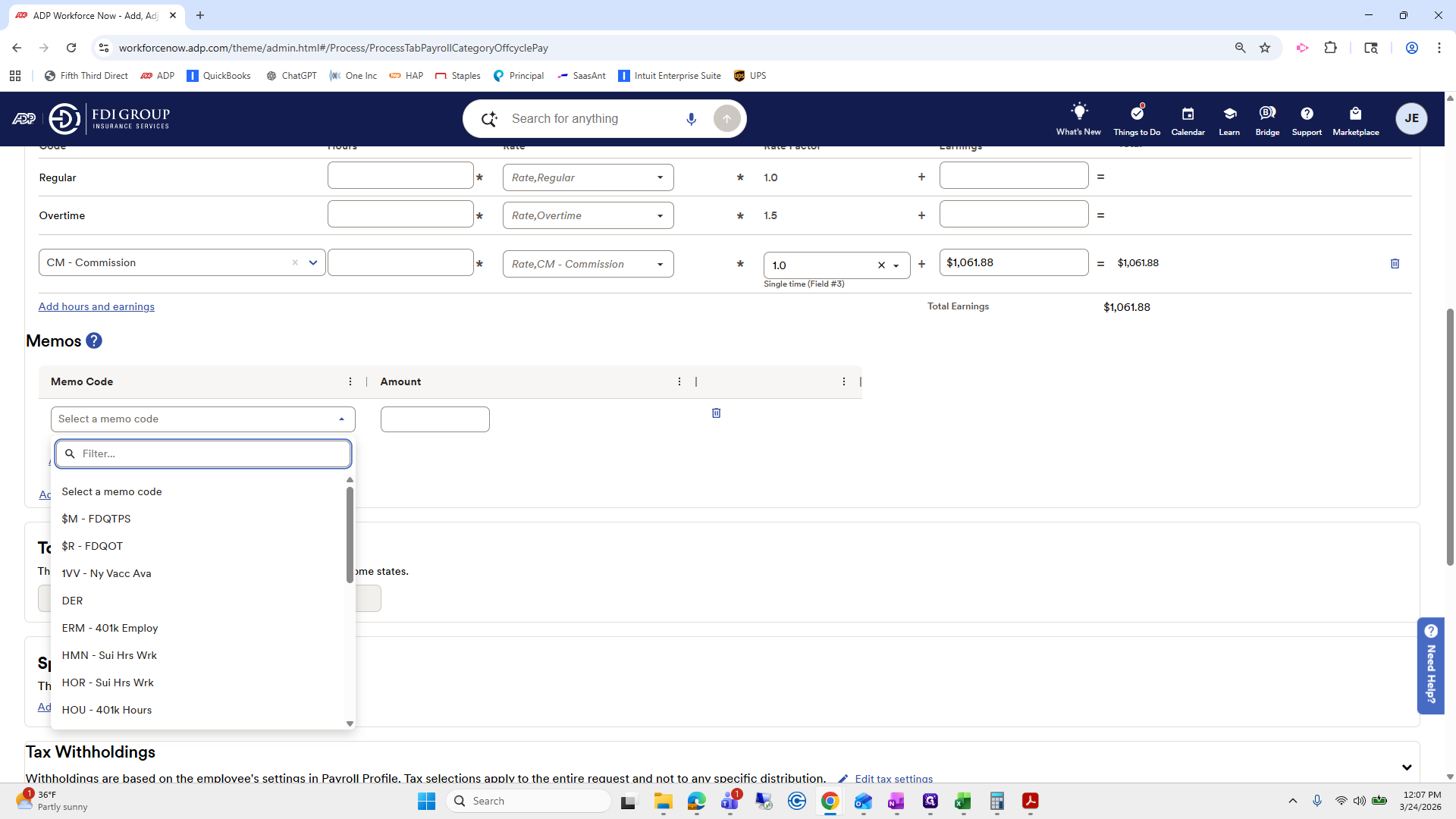Click Edit tax settings link
The image size is (1456, 819).
pos(893,779)
